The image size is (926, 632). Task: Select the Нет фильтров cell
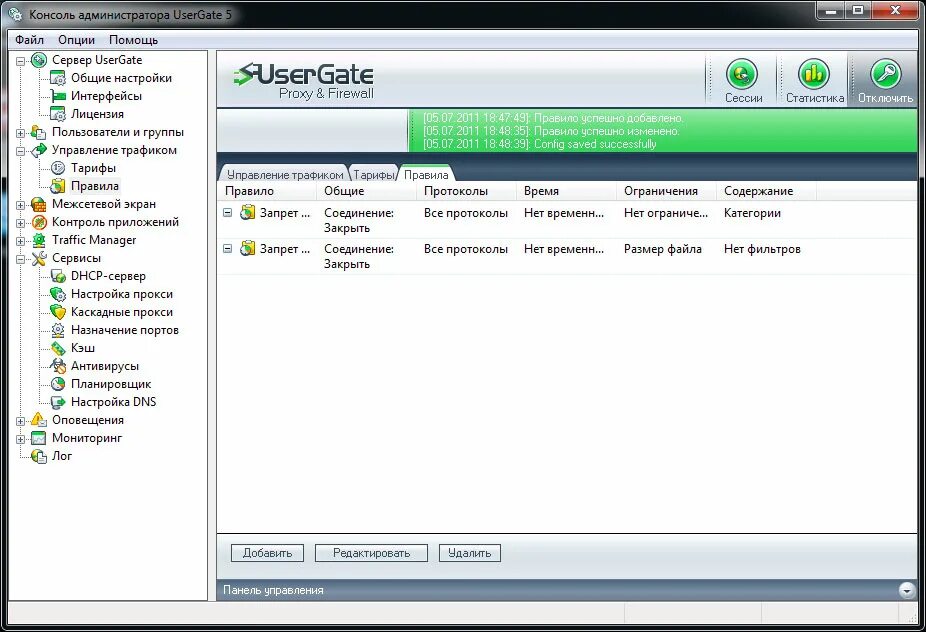tap(762, 249)
